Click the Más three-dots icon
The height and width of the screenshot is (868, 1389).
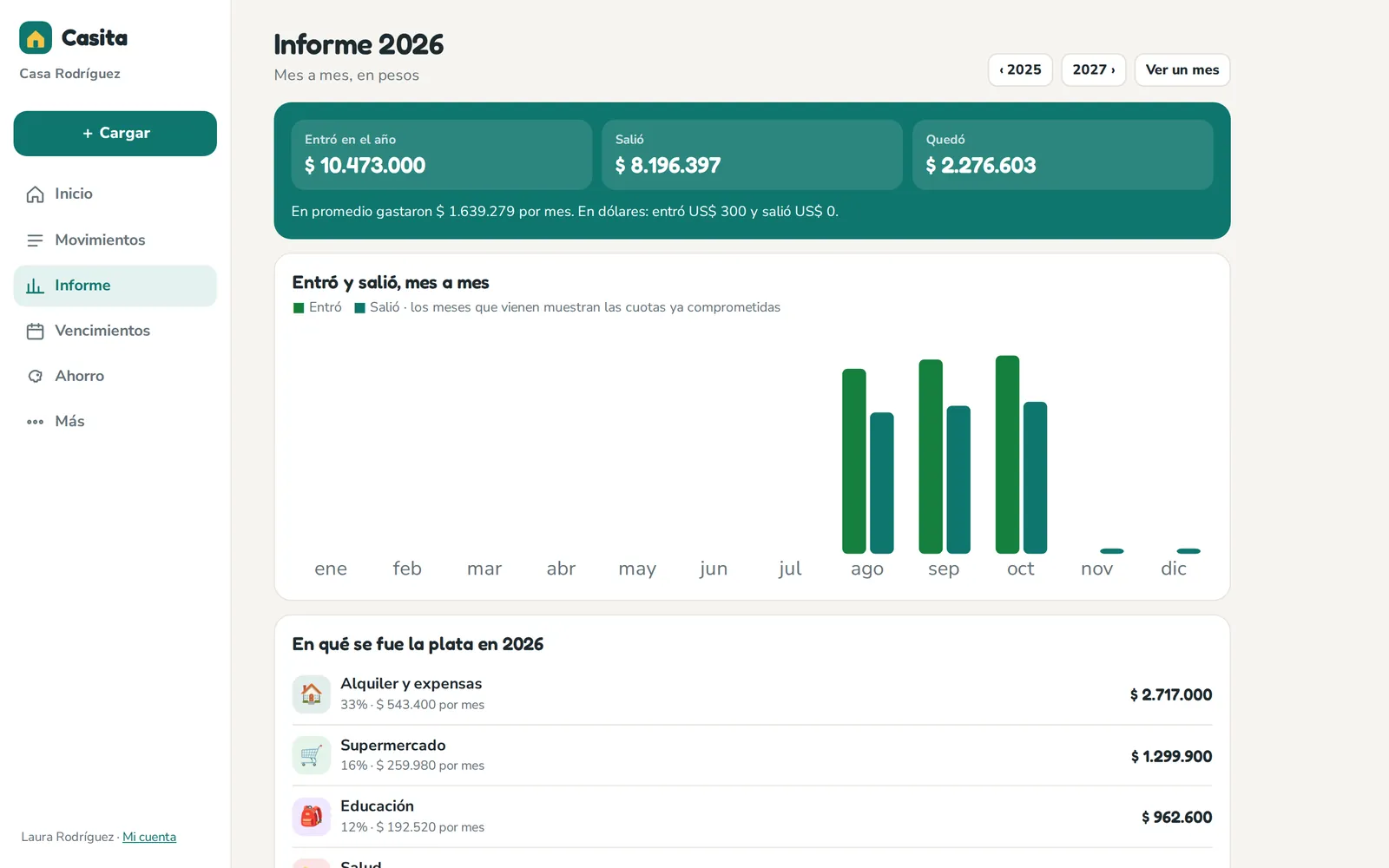click(x=35, y=422)
